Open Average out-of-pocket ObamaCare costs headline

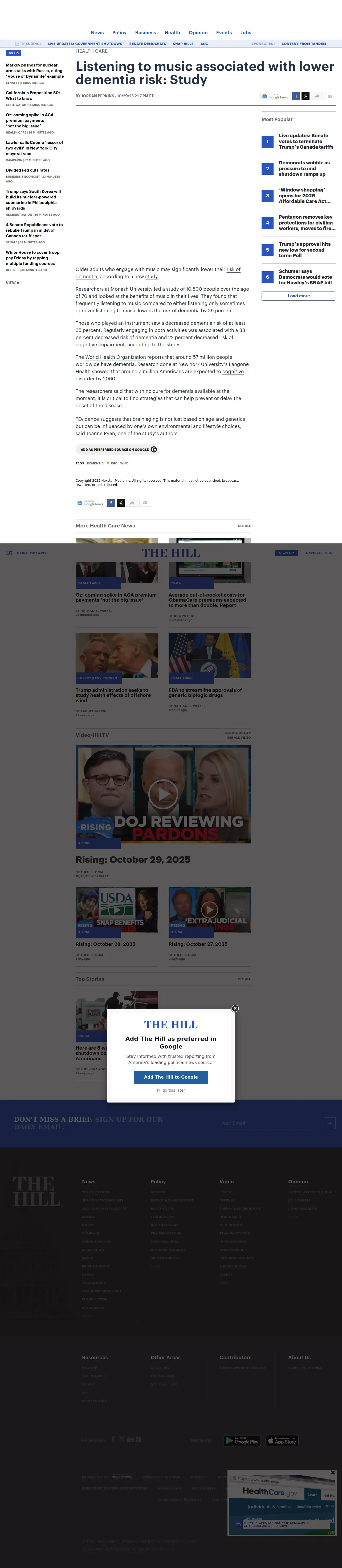tap(207, 600)
